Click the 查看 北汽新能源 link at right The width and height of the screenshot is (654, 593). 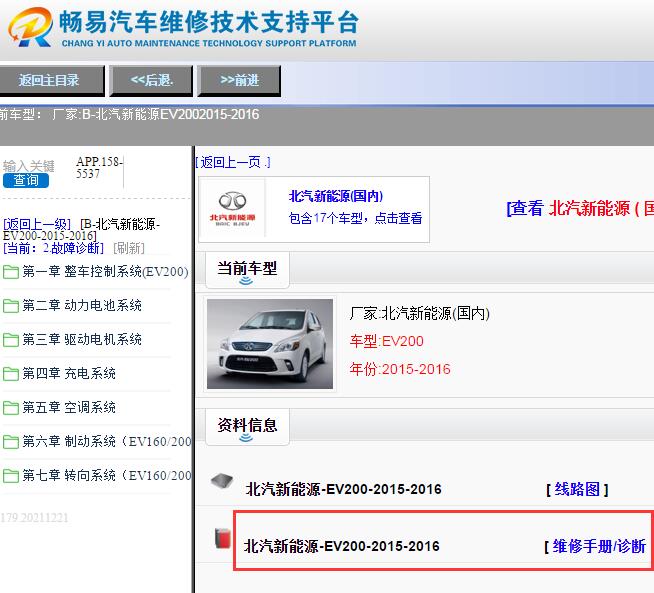[x=580, y=208]
